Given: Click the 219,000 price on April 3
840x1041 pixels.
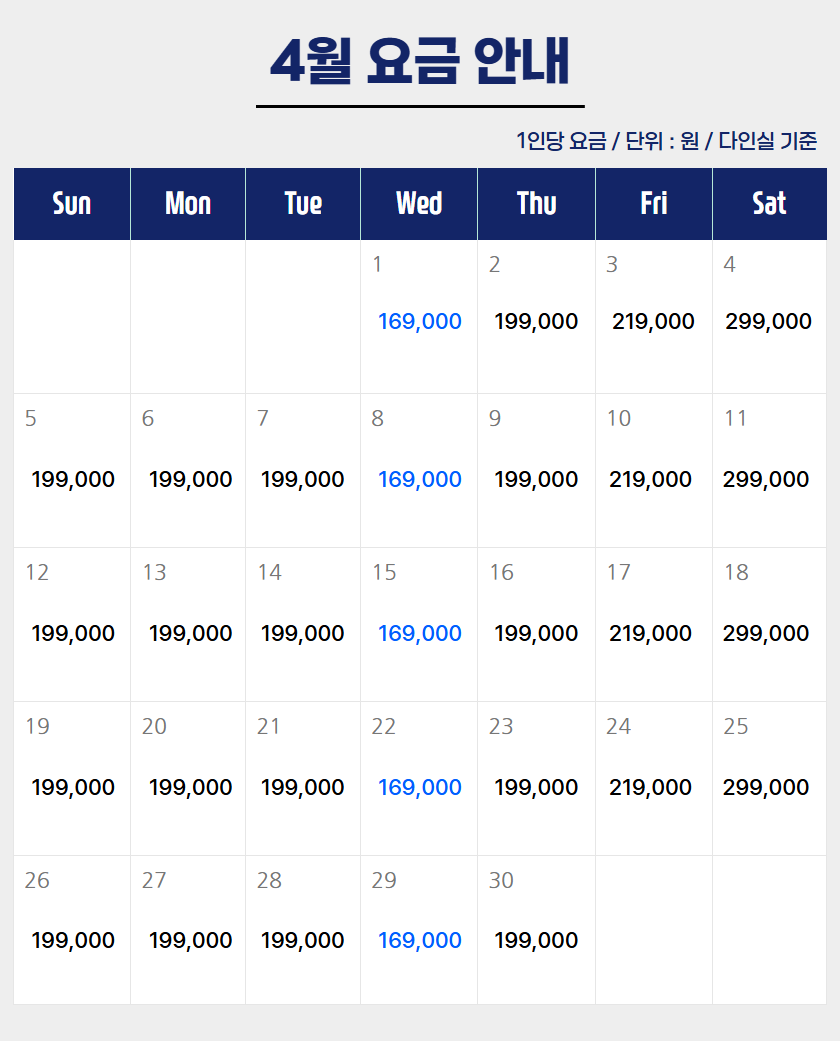Looking at the screenshot, I should pyautogui.click(x=653, y=322).
